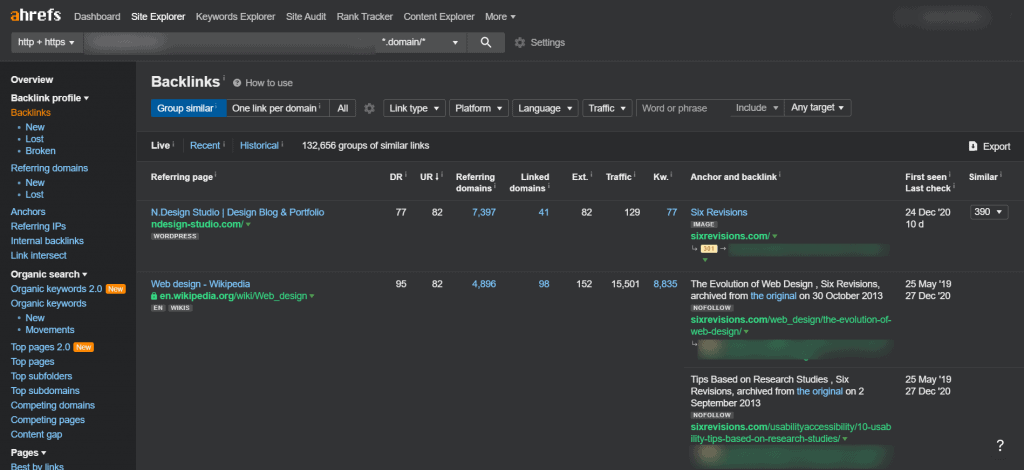Click referring domains value 7,397
The width and height of the screenshot is (1024, 470).
(483, 212)
